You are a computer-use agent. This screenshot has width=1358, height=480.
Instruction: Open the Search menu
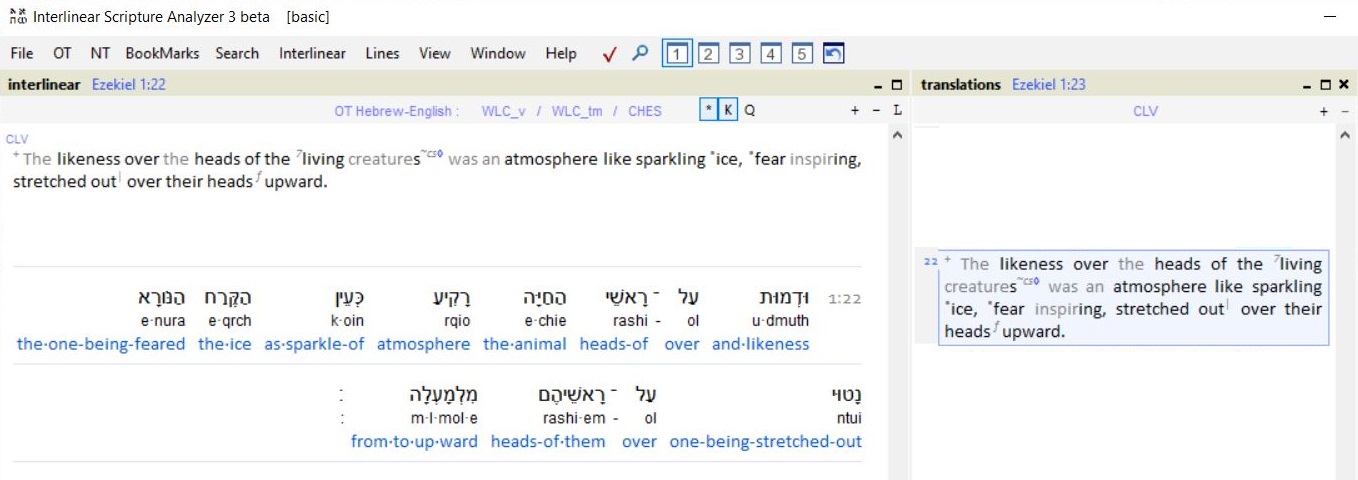(237, 54)
